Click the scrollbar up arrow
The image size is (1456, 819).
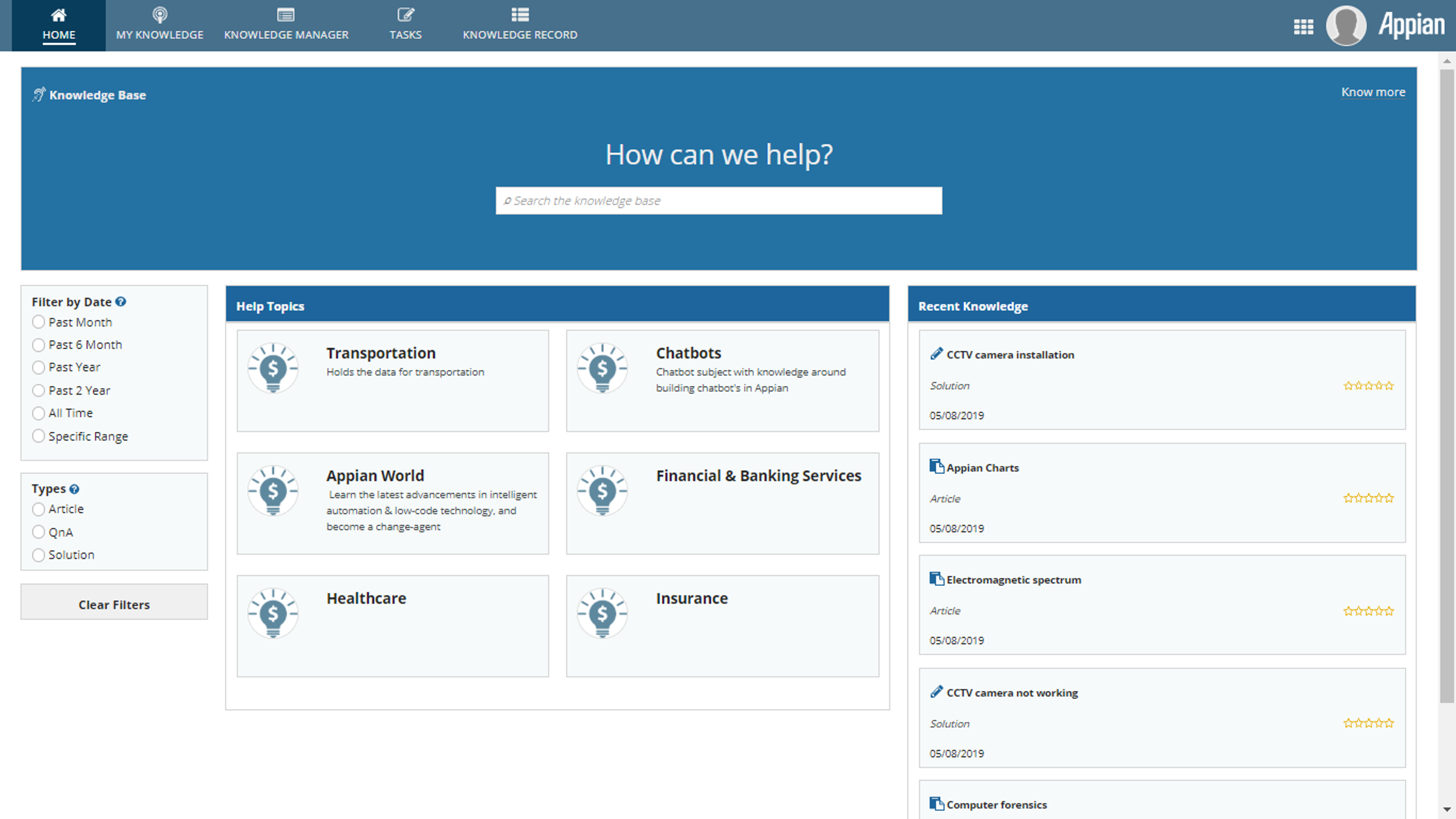tap(1448, 61)
